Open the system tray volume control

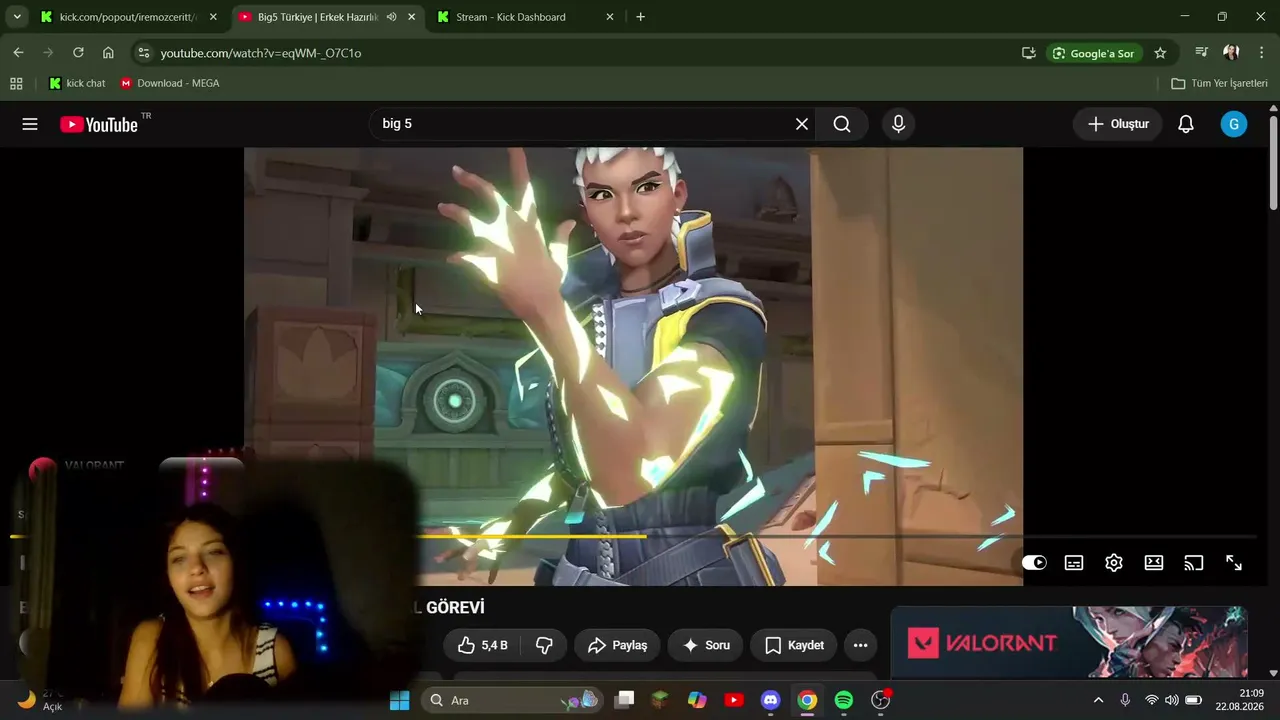(x=1172, y=700)
